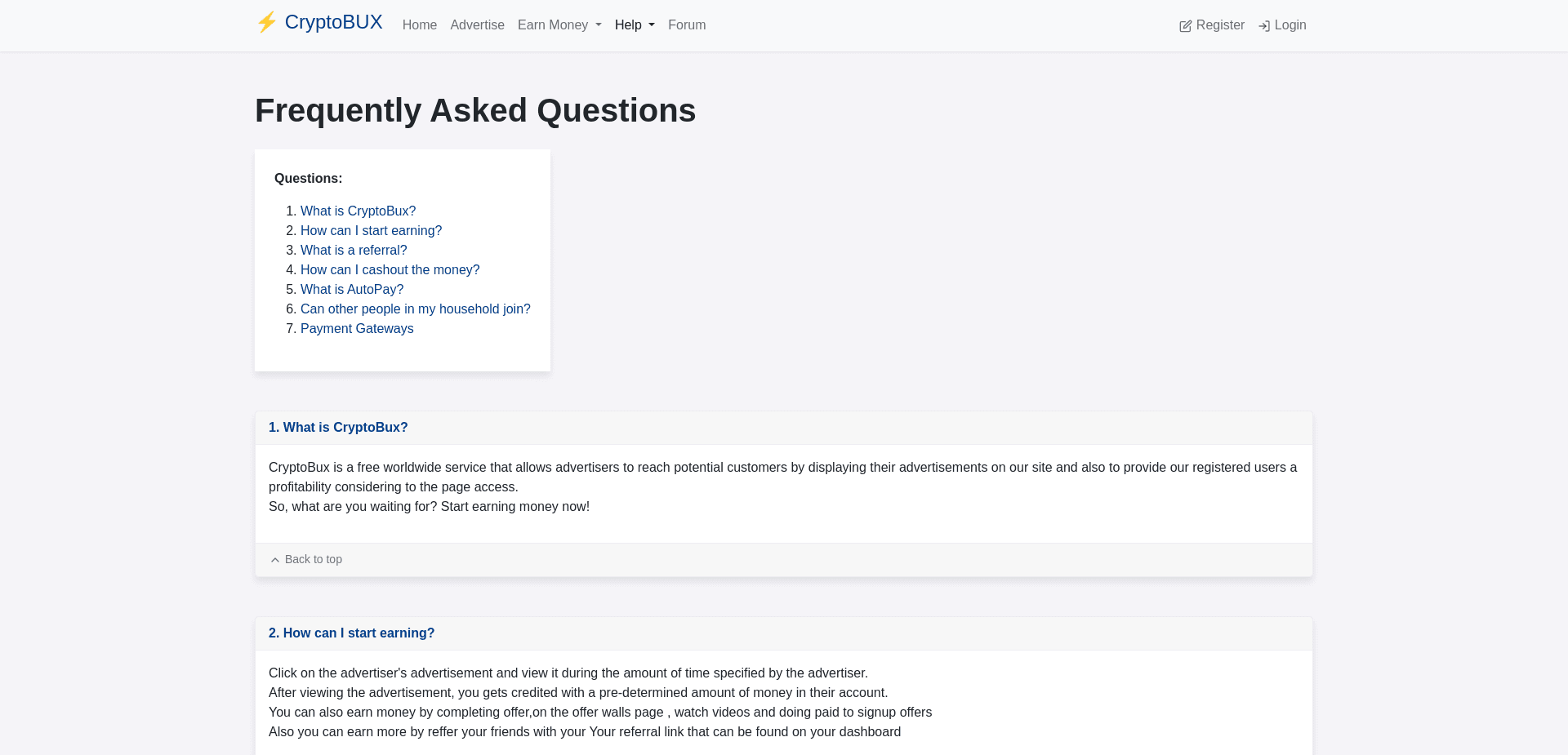This screenshot has width=1568, height=755.
Task: Select the Login link
Action: click(1289, 25)
